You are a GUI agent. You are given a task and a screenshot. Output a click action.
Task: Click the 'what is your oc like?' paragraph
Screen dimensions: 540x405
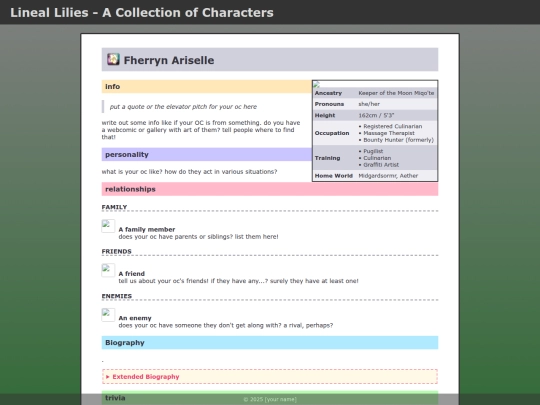pos(189,172)
